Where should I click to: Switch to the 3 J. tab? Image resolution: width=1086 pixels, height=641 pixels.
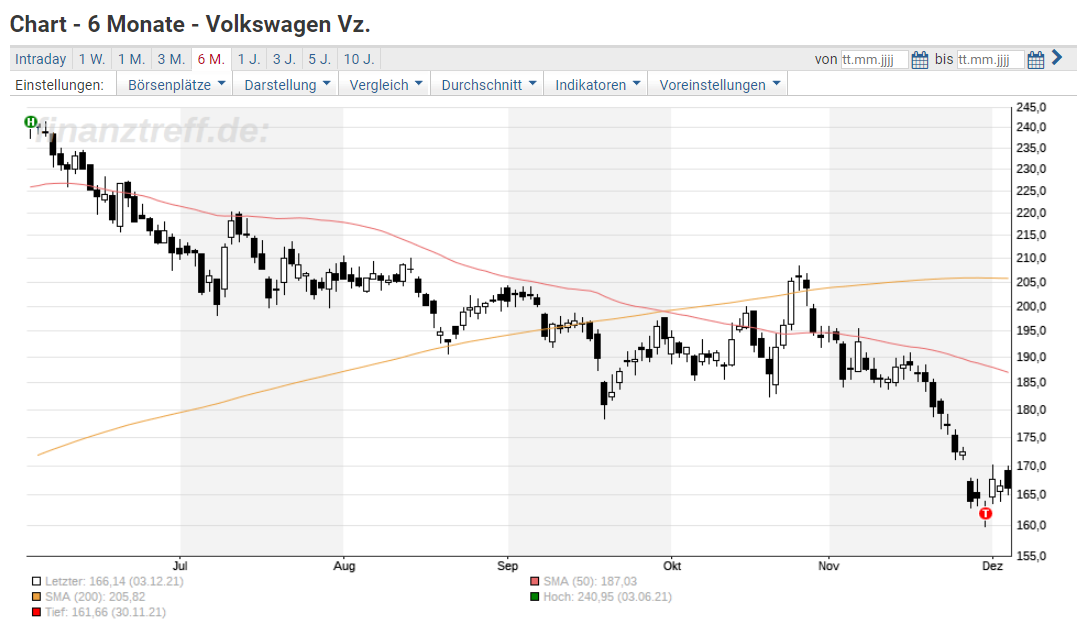pos(285,59)
